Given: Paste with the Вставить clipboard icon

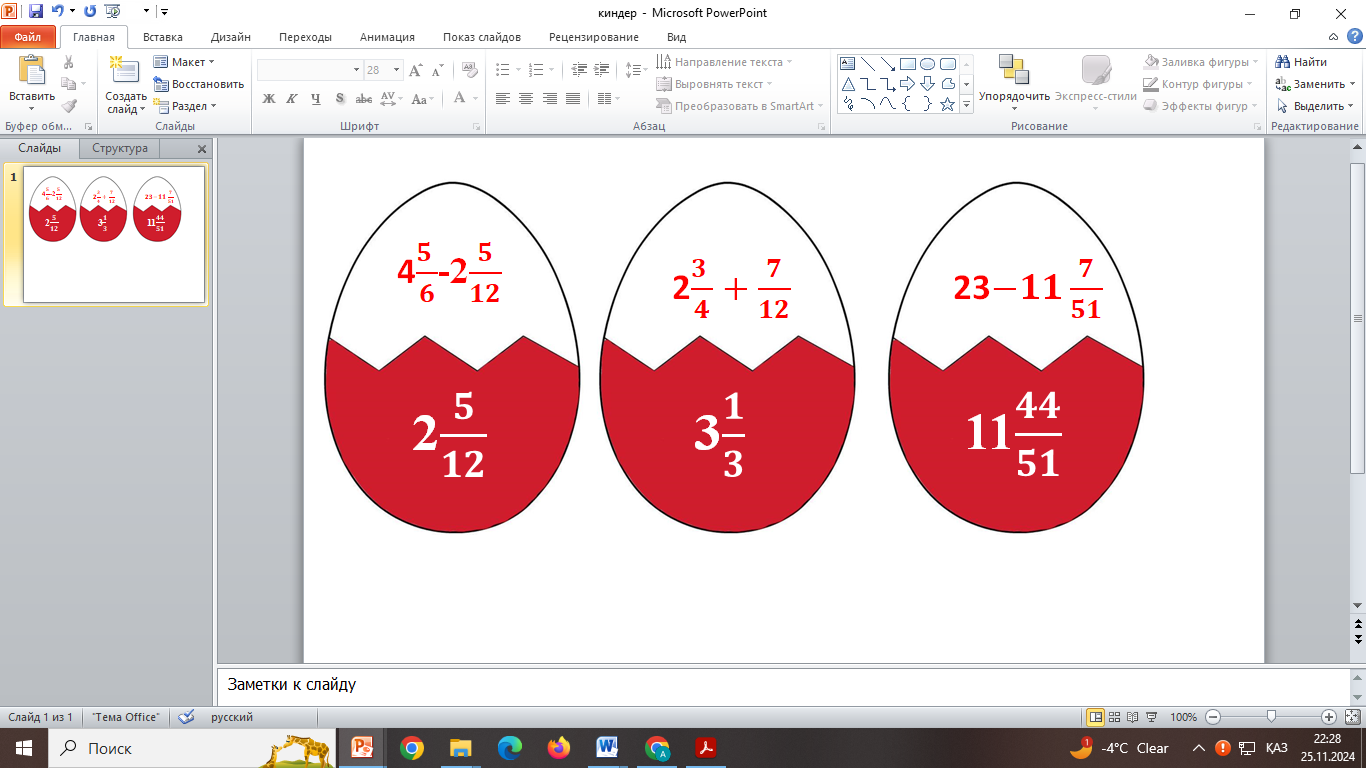Looking at the screenshot, I should (32, 72).
